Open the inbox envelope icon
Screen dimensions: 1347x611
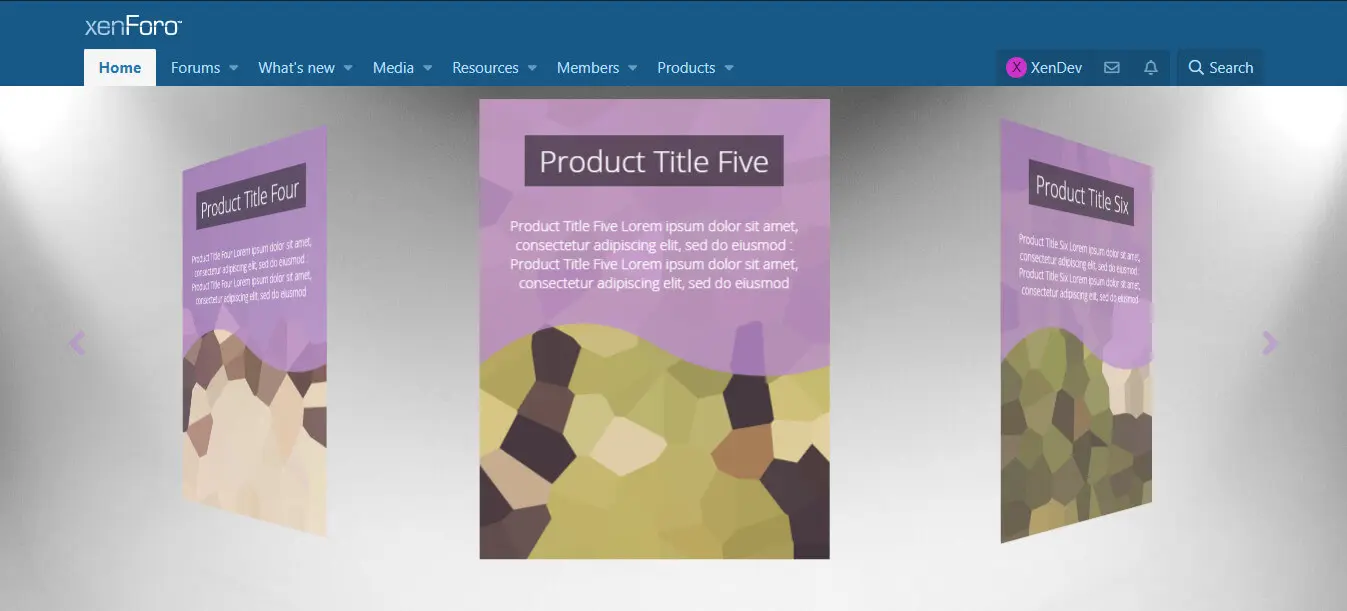[x=1111, y=68]
